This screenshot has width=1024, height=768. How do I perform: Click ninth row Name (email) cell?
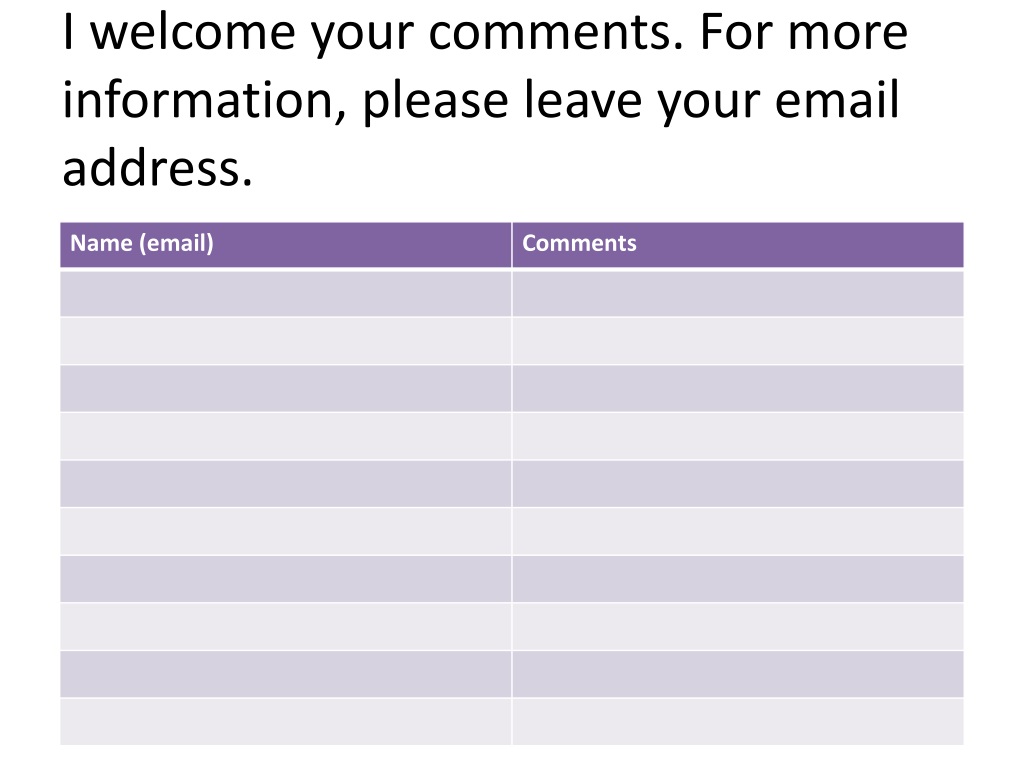[286, 674]
